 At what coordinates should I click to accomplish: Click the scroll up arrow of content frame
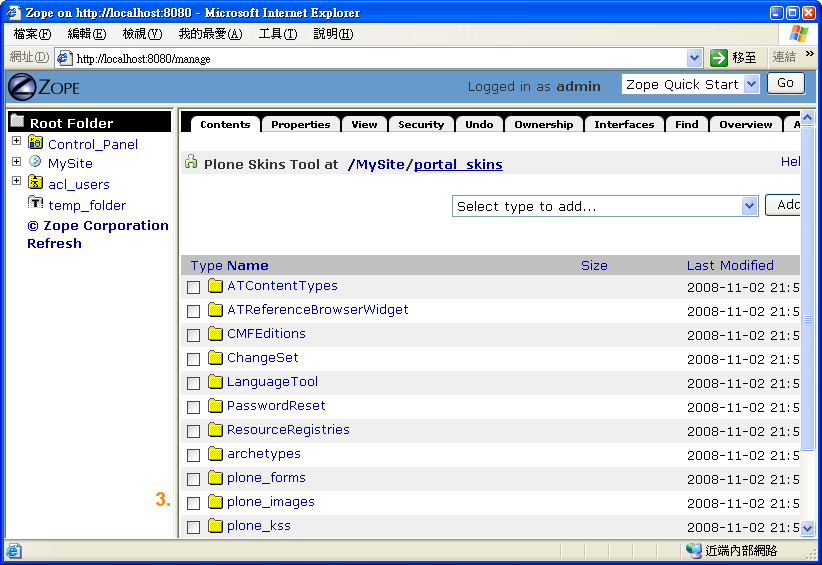[807, 118]
